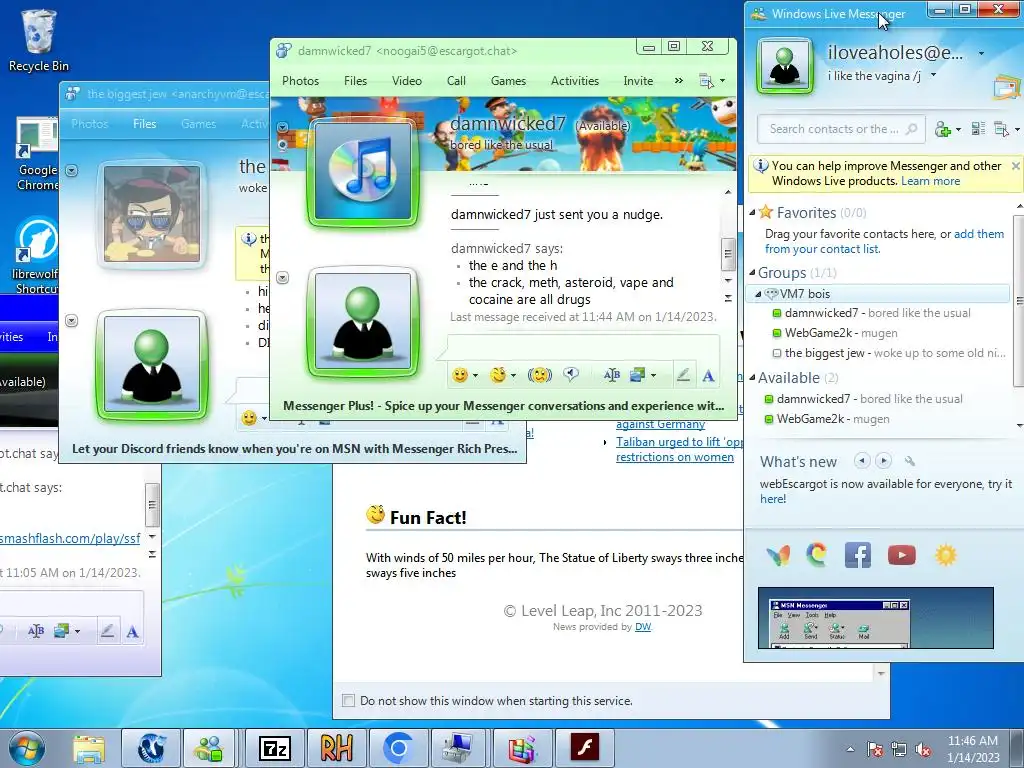Screen dimensions: 1024x768
Task: Open status dropdown next to iloveaholes account name
Action: point(981,54)
